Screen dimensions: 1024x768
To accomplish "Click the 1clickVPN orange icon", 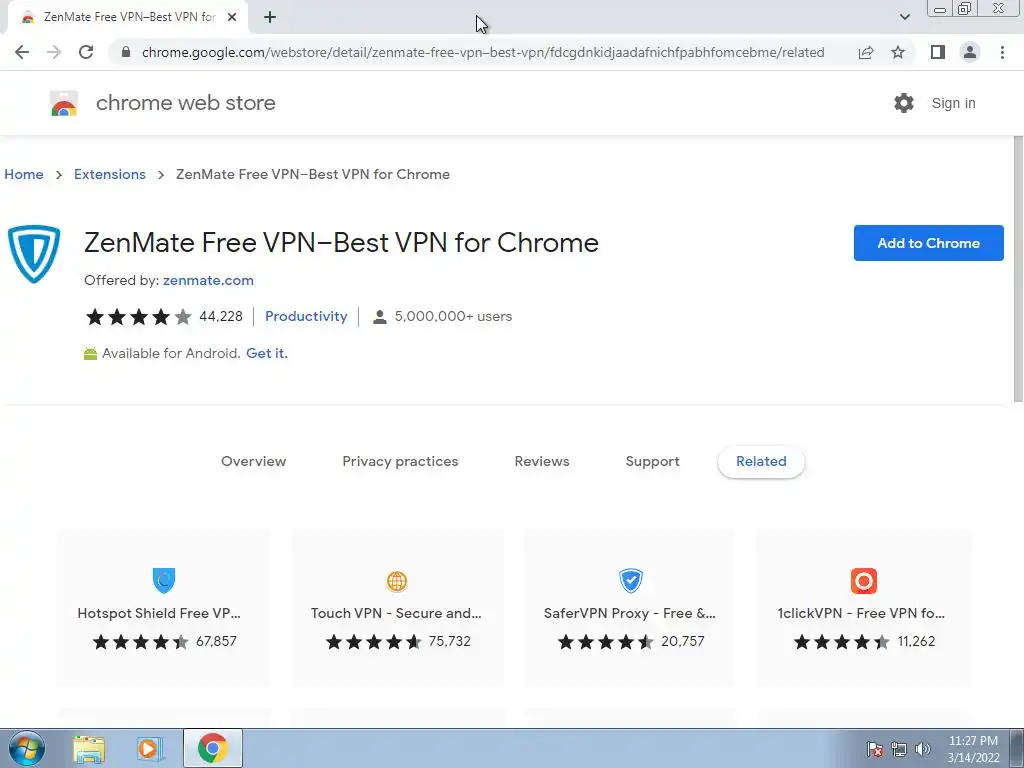I will click(x=863, y=581).
